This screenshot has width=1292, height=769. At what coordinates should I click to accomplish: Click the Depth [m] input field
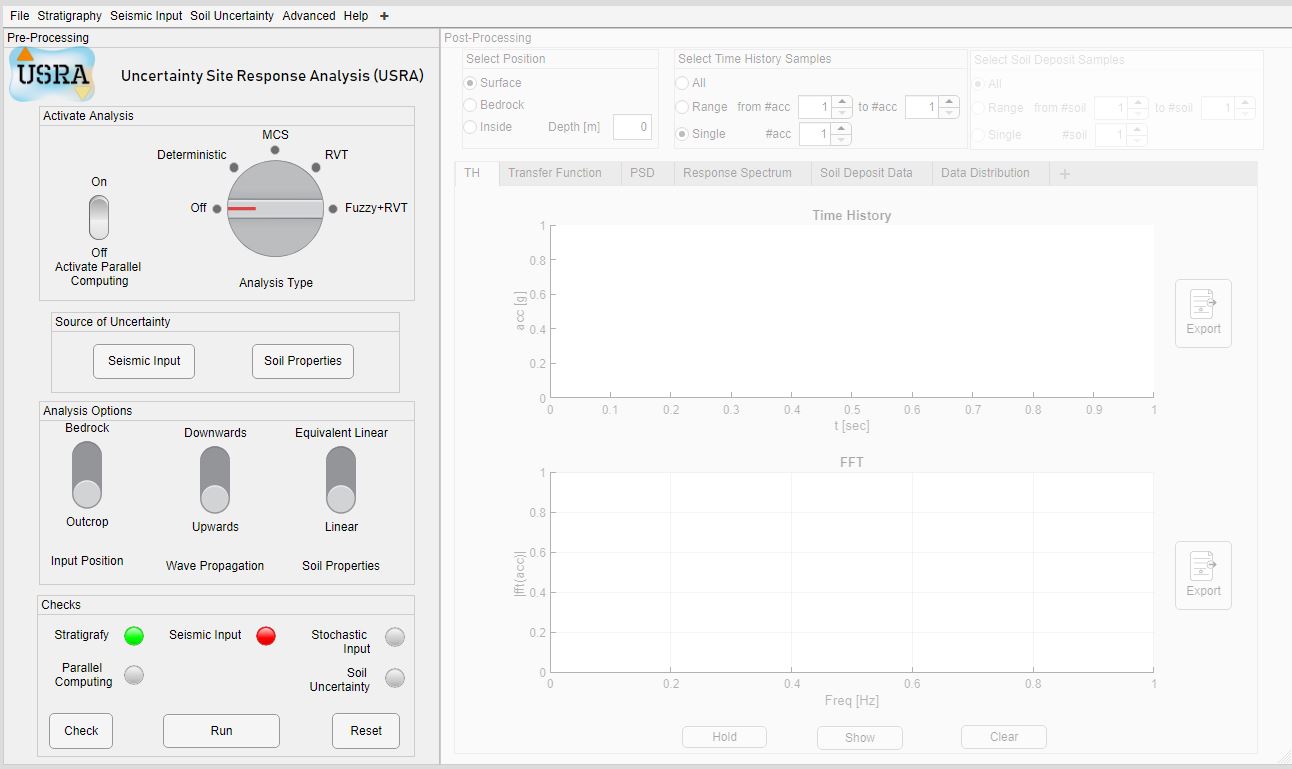pos(632,127)
